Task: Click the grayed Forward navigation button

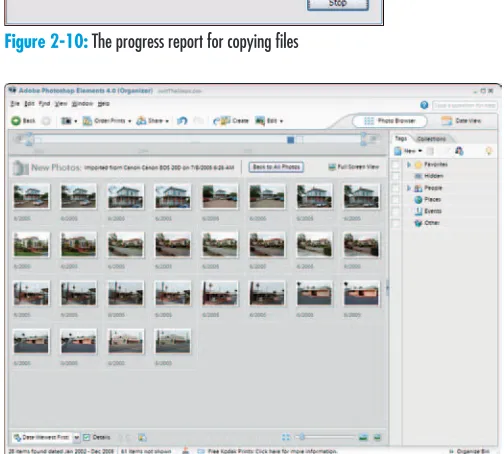Action: (46, 121)
